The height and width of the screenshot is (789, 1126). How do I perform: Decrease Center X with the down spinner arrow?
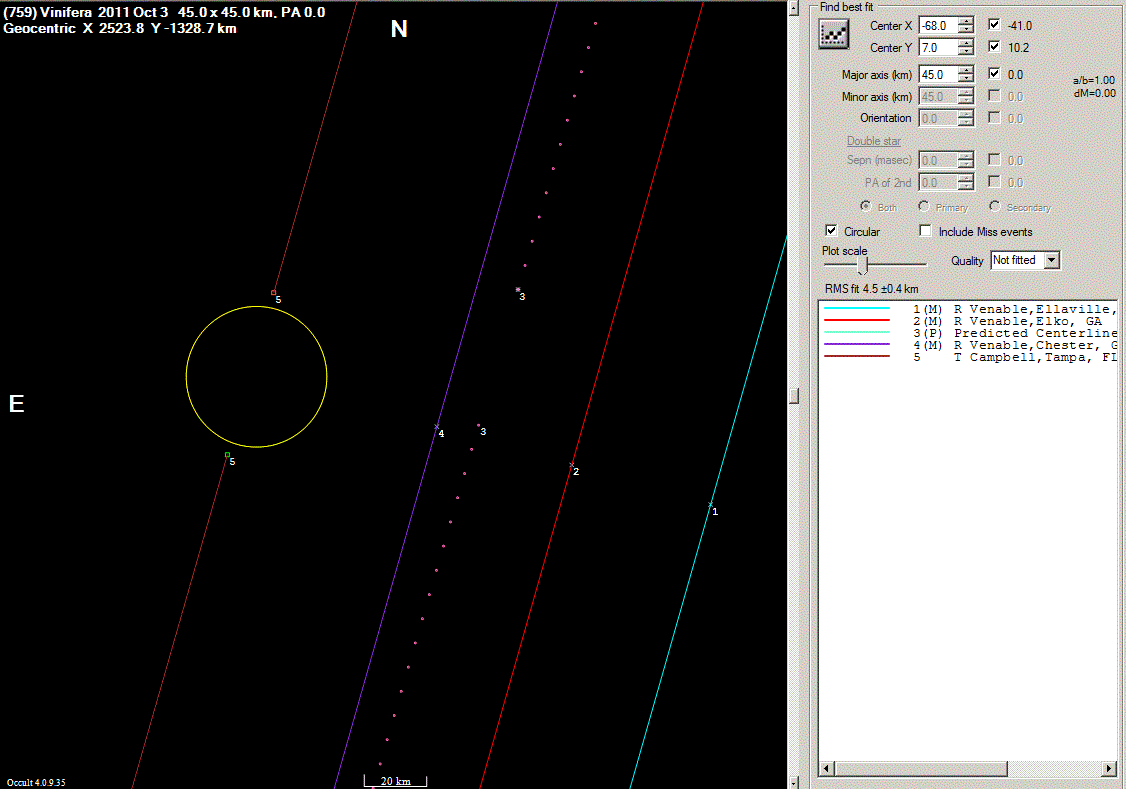(967, 29)
